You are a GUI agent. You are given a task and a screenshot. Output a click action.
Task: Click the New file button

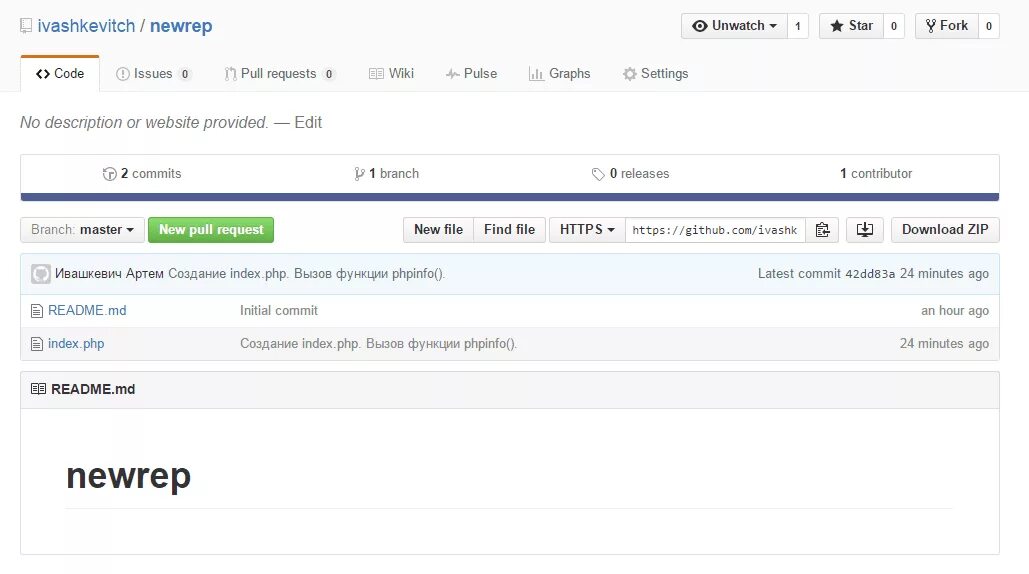[x=438, y=230]
